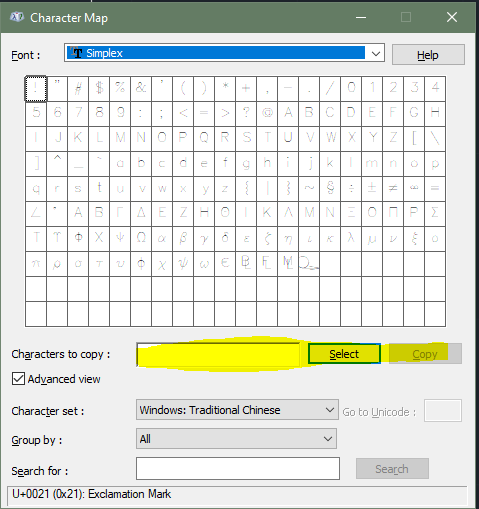The height and width of the screenshot is (509, 479).
Task: Select the division sign ÷ character cell
Action: tap(351, 189)
